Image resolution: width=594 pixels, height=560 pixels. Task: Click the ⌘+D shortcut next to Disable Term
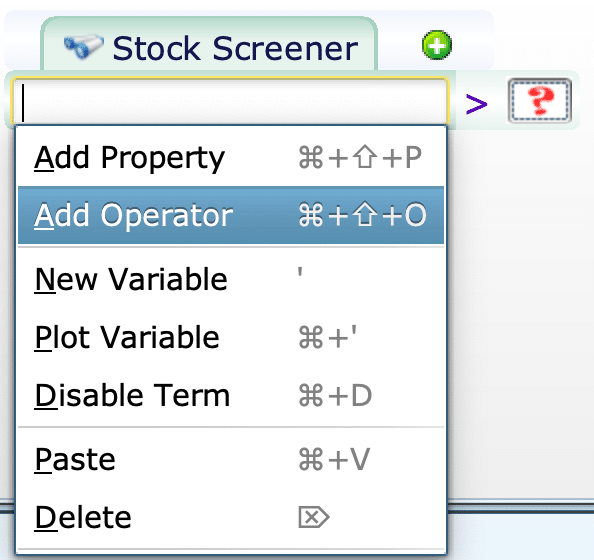pyautogui.click(x=335, y=395)
